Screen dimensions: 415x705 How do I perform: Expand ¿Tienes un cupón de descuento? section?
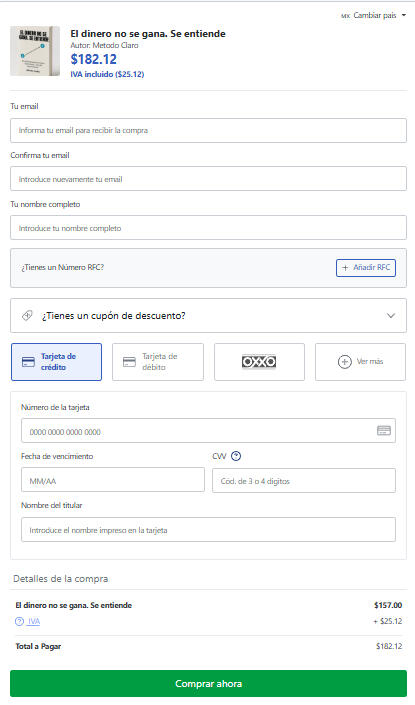tap(208, 316)
